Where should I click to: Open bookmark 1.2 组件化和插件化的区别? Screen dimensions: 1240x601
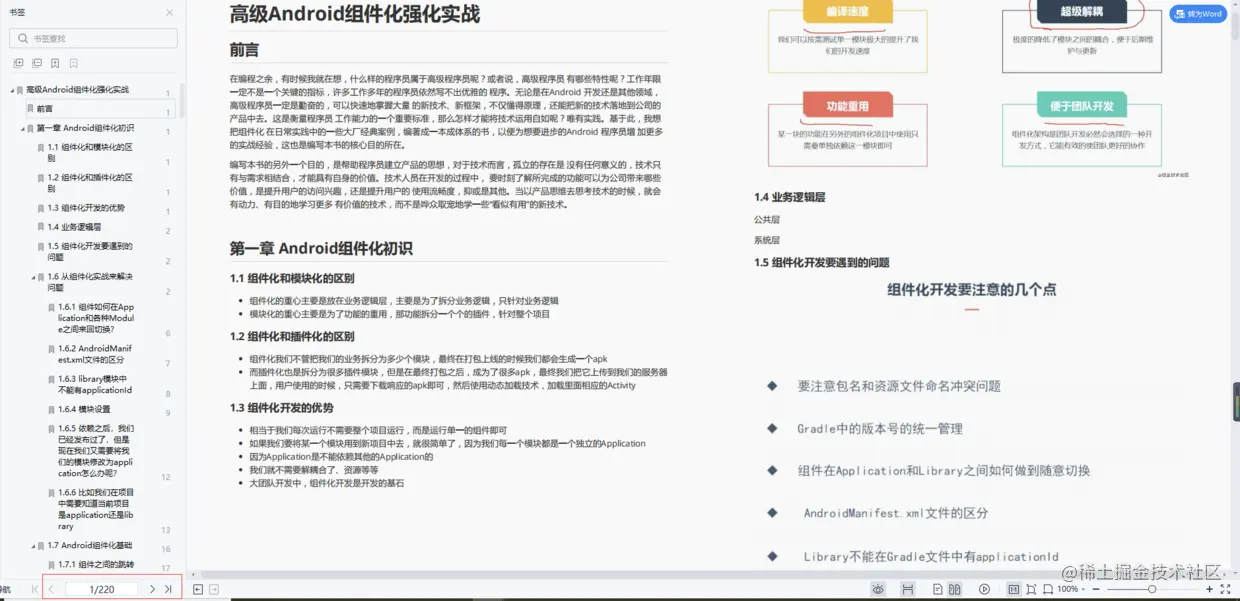tap(90, 182)
